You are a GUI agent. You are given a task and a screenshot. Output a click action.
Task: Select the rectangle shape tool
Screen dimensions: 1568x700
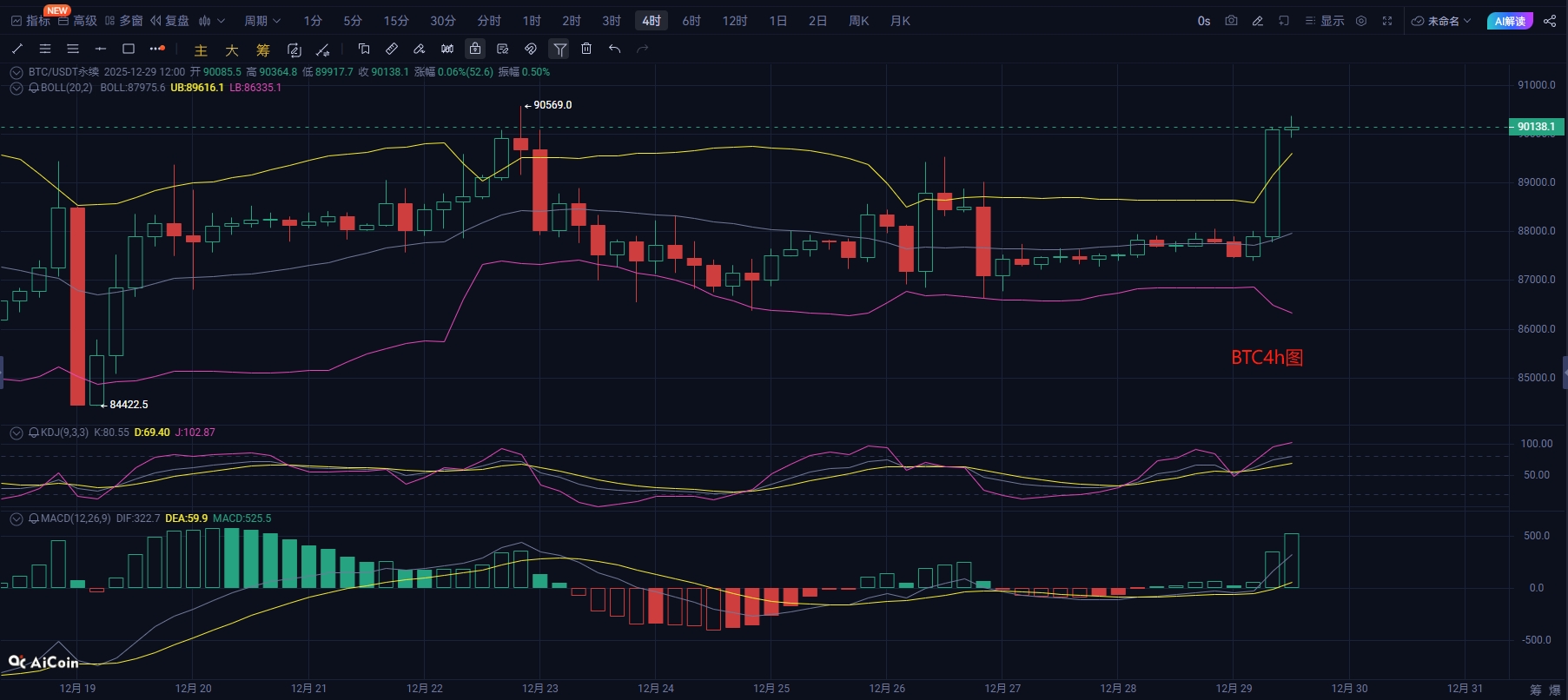129,49
